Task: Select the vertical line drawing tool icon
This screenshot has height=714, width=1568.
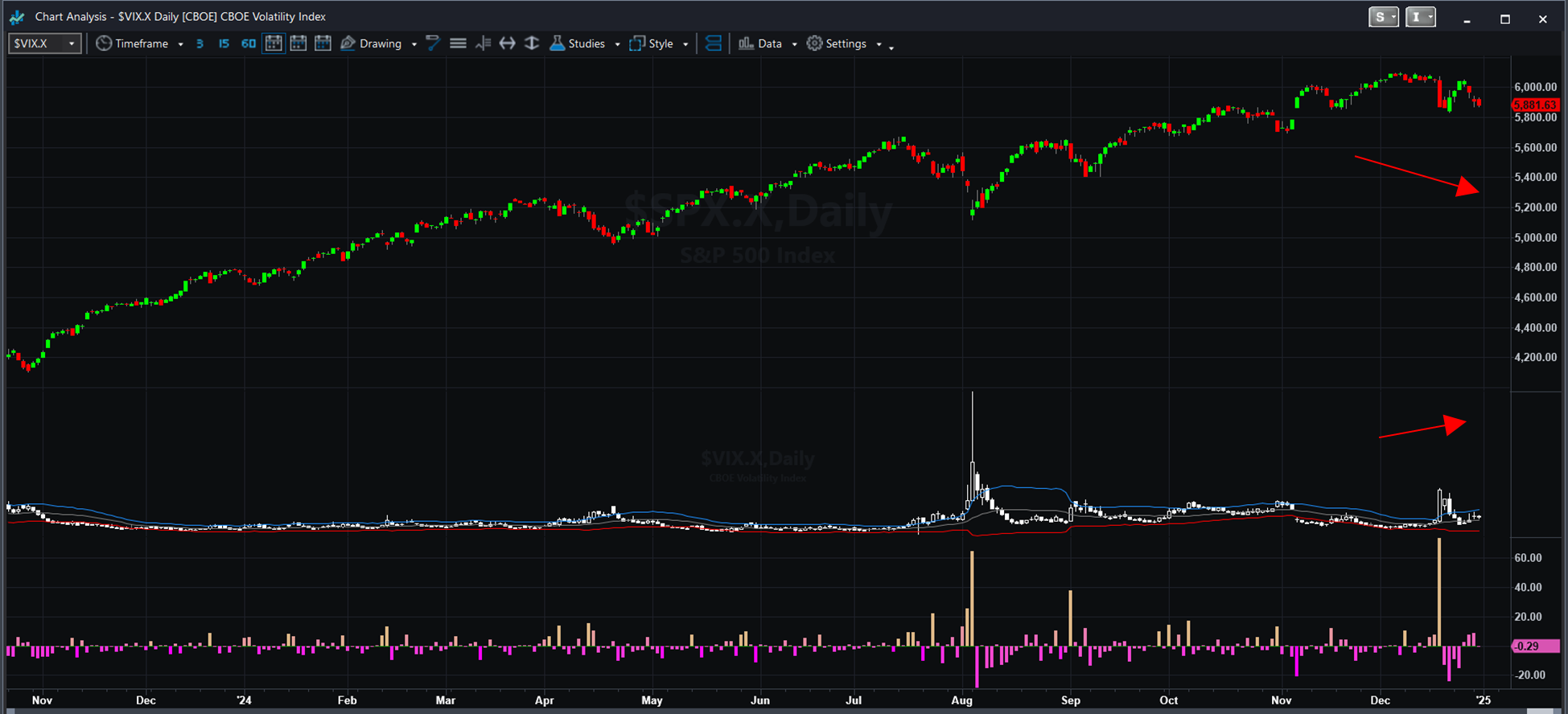Action: [x=483, y=43]
